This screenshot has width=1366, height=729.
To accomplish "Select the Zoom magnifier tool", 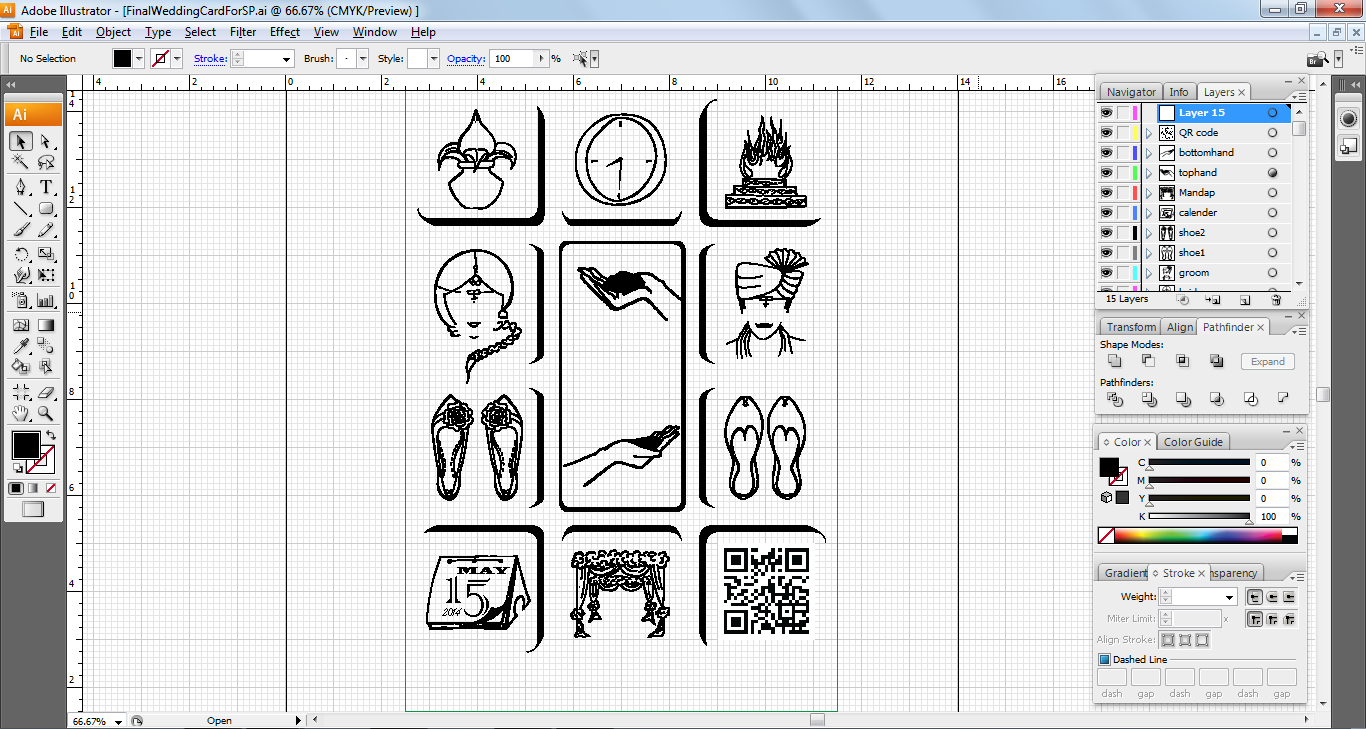I will pos(46,413).
